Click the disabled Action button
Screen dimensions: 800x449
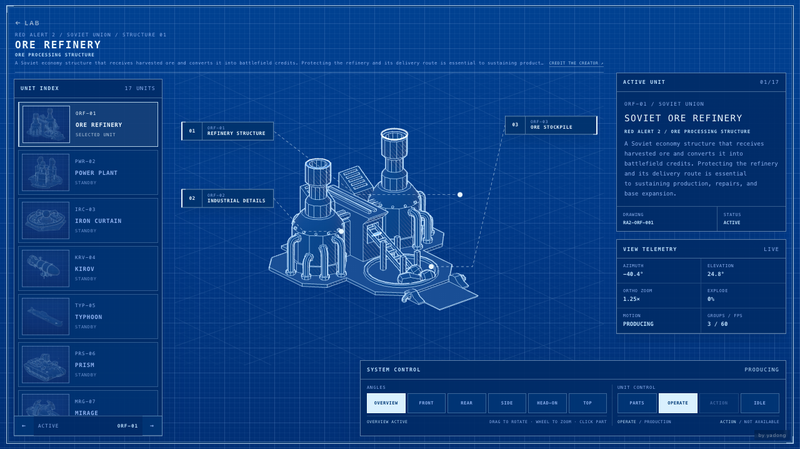click(719, 403)
